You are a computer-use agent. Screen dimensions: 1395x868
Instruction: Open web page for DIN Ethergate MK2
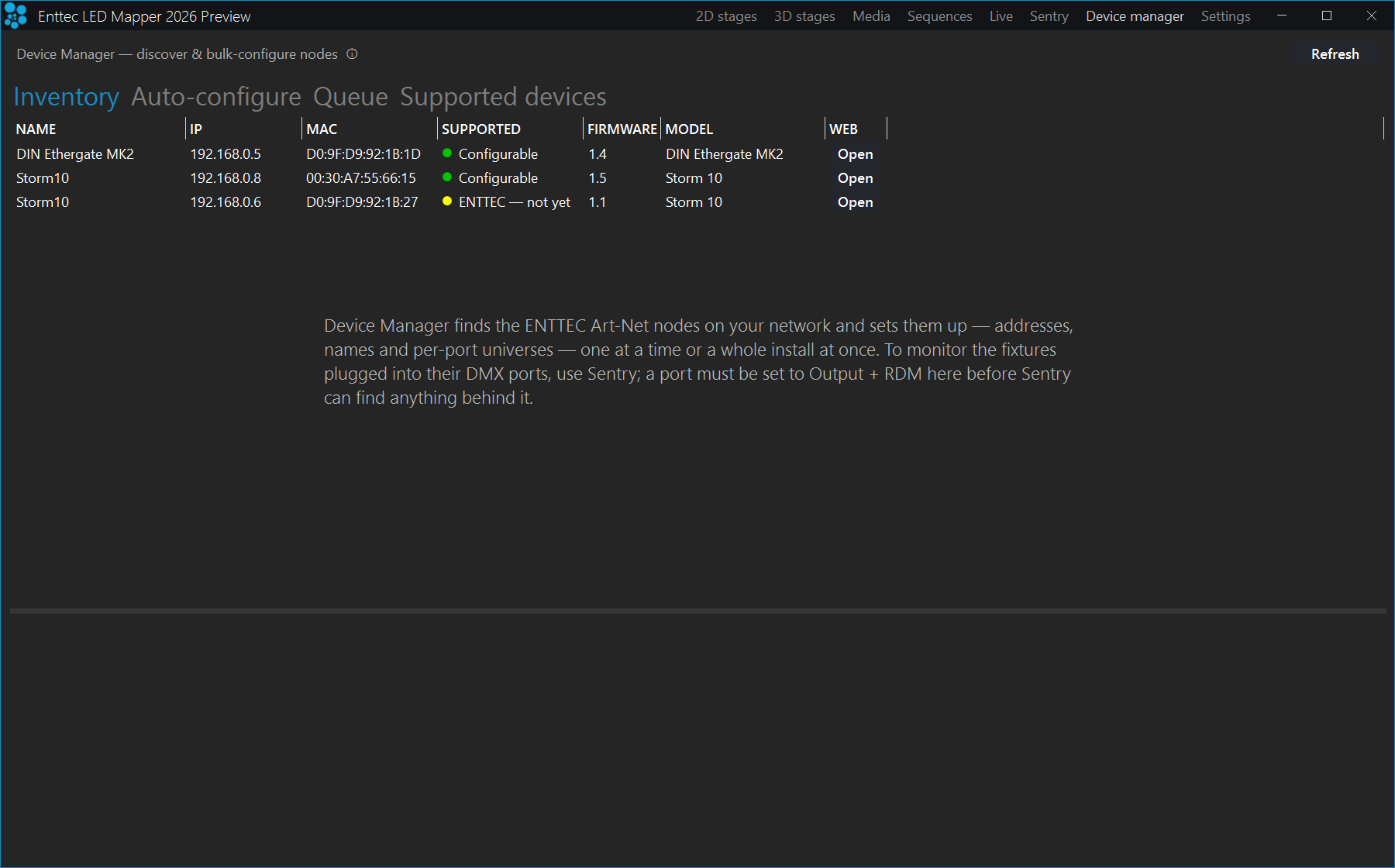coord(855,154)
